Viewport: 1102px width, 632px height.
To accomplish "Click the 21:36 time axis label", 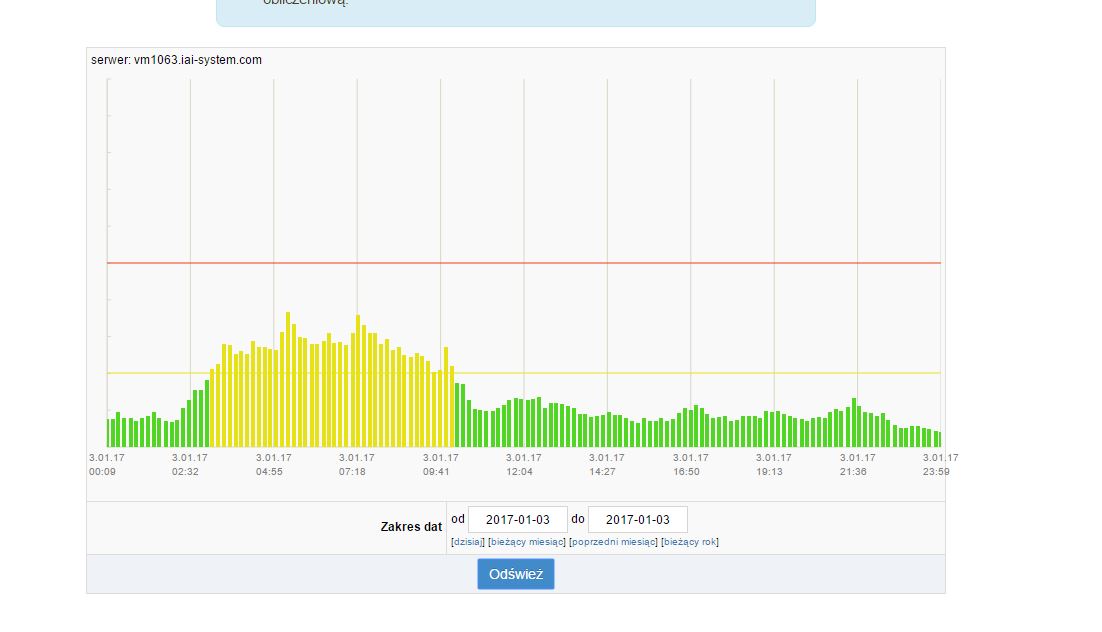I will point(853,472).
